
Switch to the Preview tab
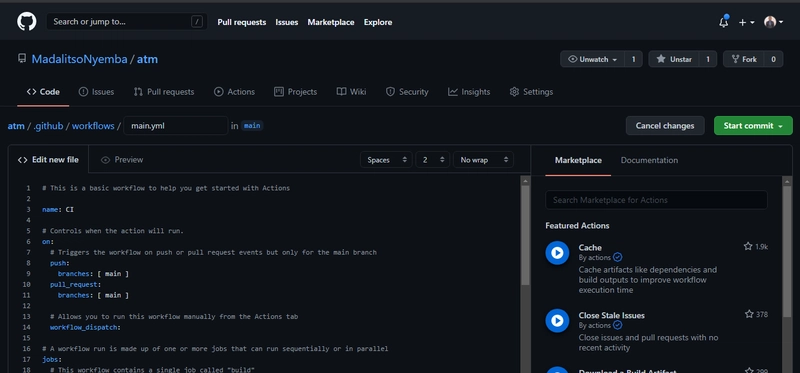click(122, 160)
